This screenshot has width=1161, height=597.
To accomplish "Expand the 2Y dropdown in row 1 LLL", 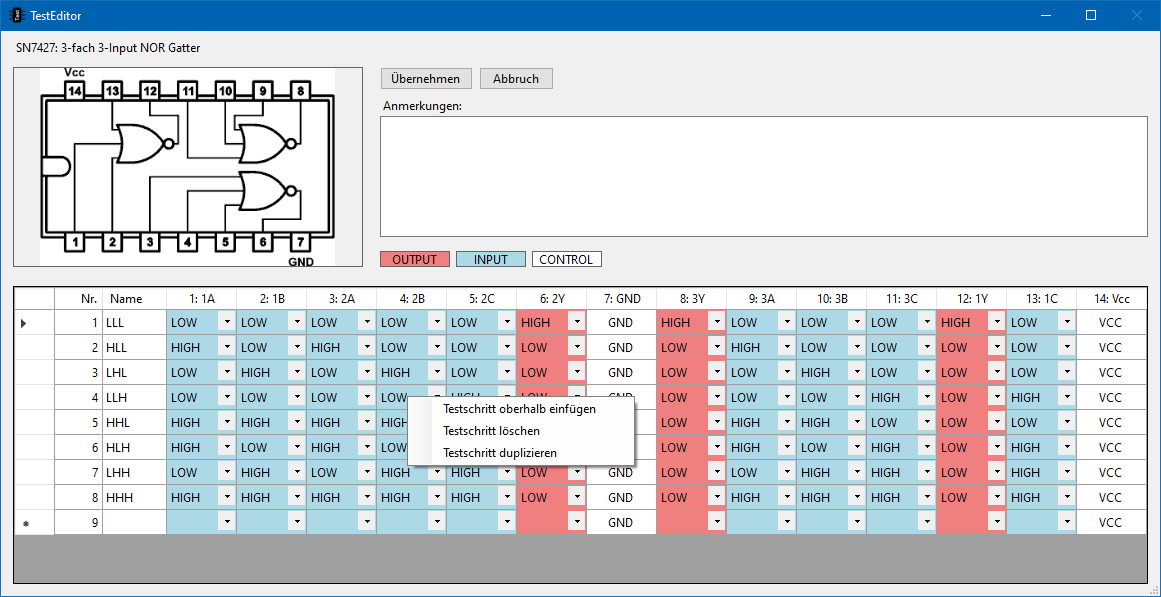I will click(x=576, y=323).
